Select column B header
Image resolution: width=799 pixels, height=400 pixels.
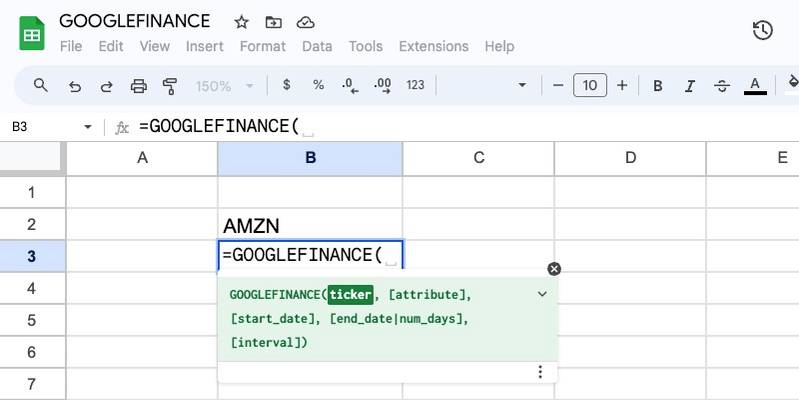pyautogui.click(x=310, y=158)
